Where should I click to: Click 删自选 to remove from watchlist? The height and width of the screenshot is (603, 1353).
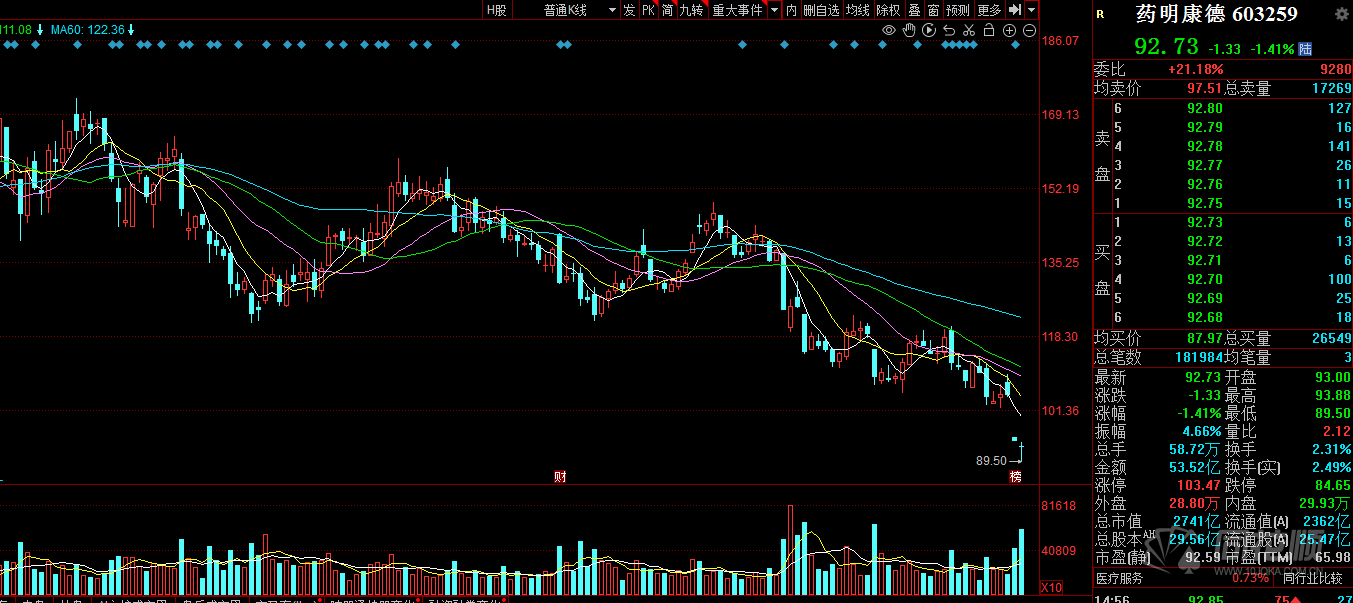pos(821,10)
